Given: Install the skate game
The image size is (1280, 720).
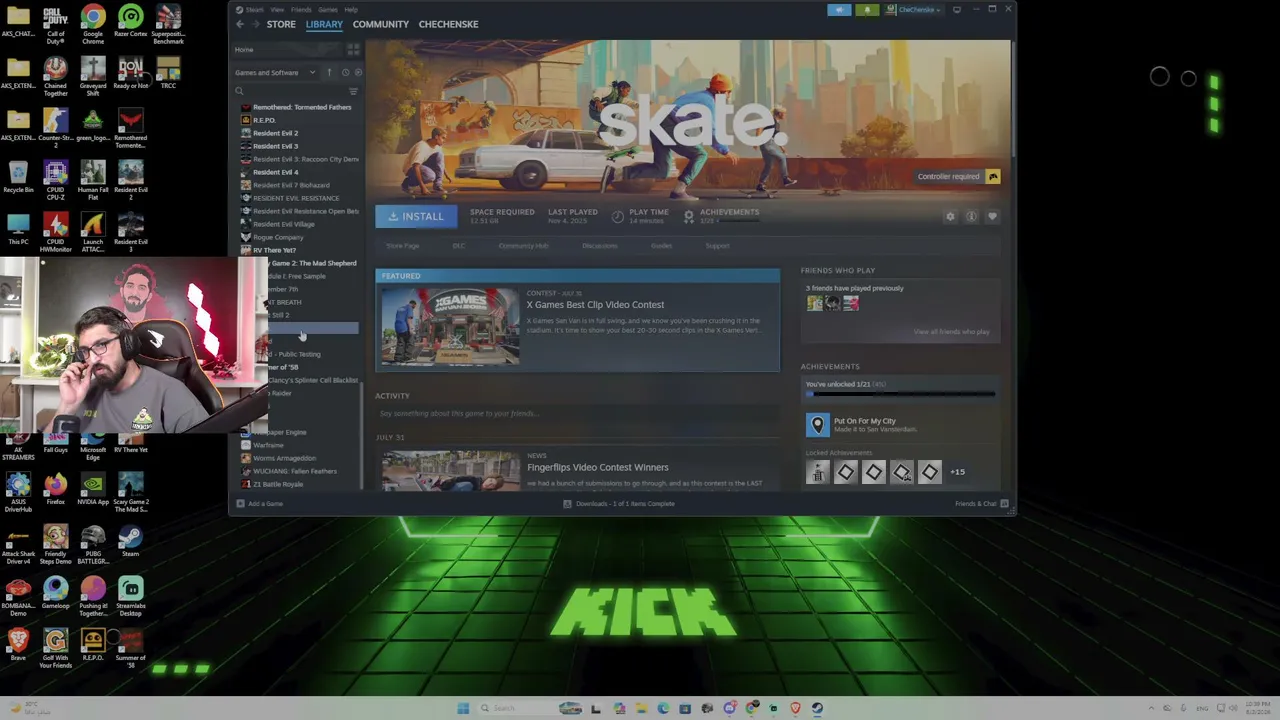Looking at the screenshot, I should (x=416, y=216).
